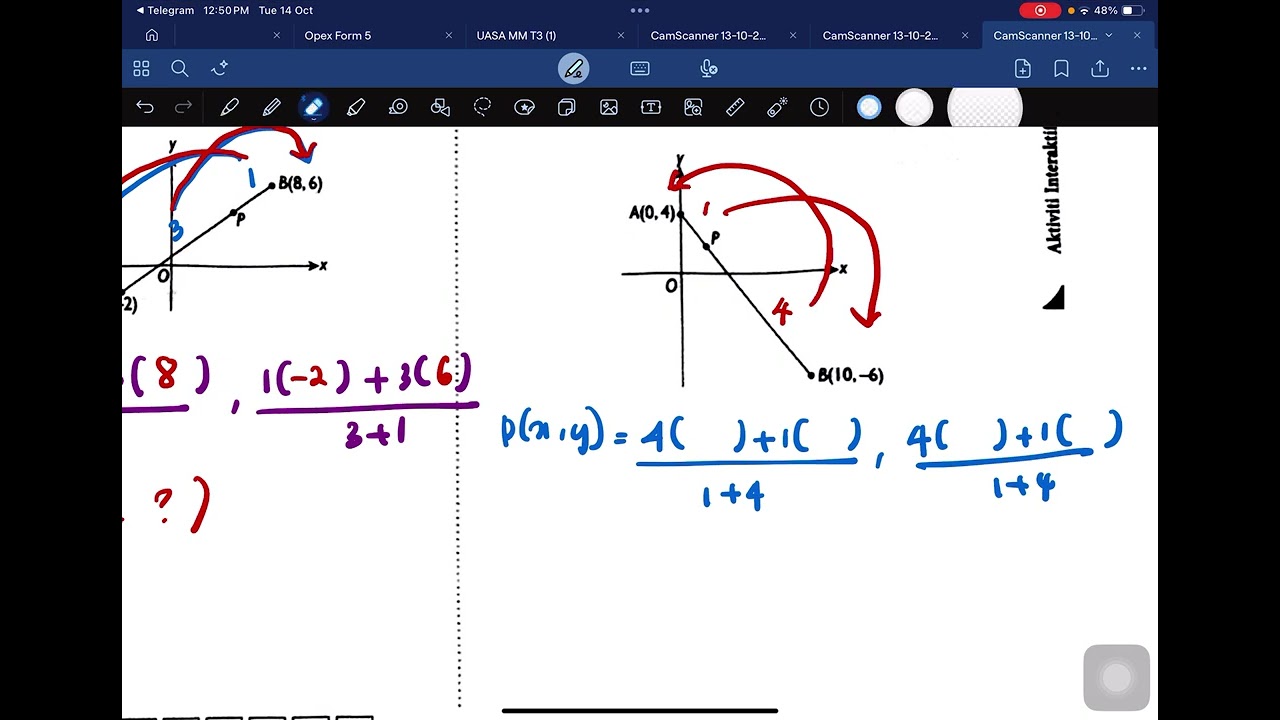Screen dimensions: 1280x720
Task: Open the timer clock tool
Action: pyautogui.click(x=819, y=107)
